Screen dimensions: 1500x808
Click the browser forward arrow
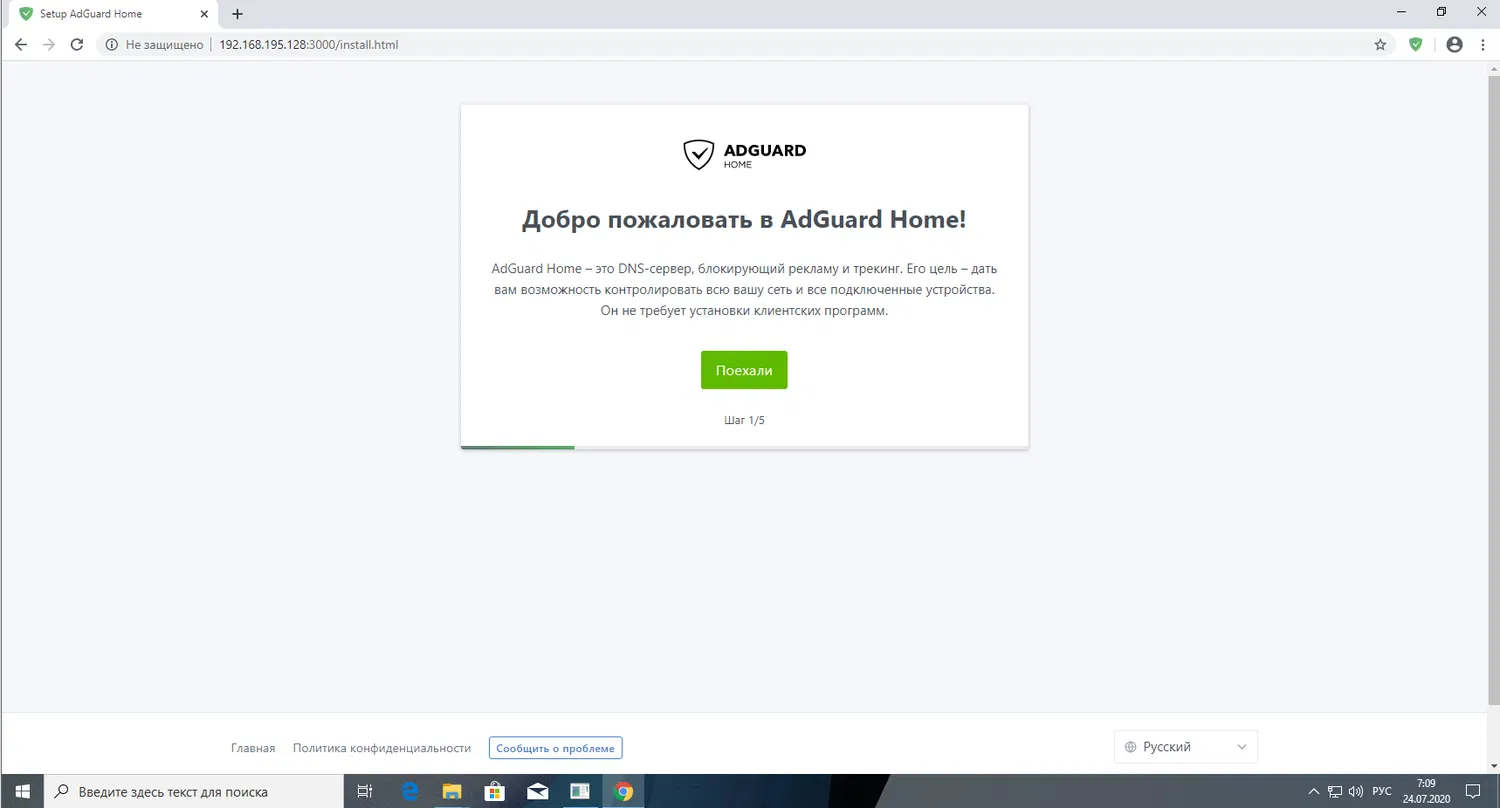tap(49, 45)
